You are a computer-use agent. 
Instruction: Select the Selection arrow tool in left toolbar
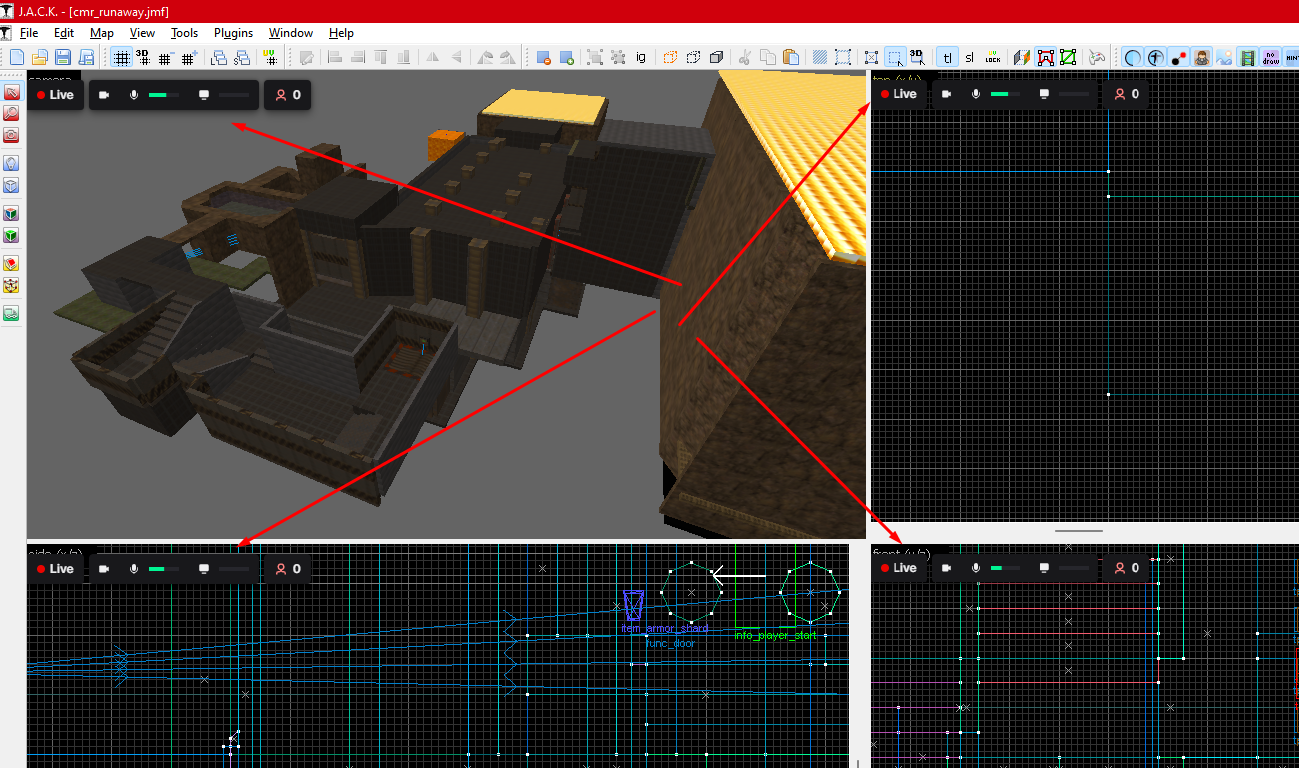[x=11, y=92]
